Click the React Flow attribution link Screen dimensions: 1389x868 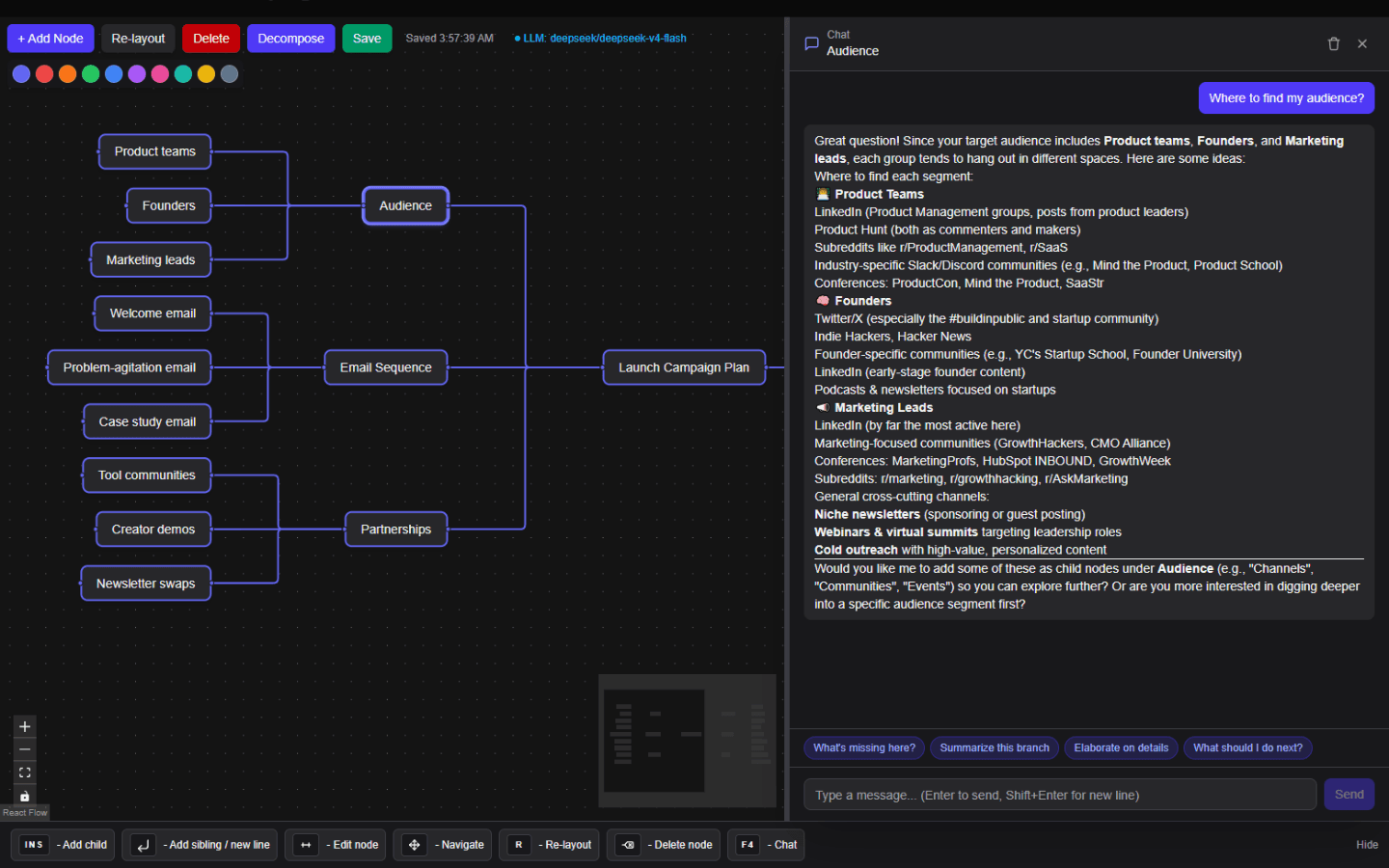[x=24, y=813]
